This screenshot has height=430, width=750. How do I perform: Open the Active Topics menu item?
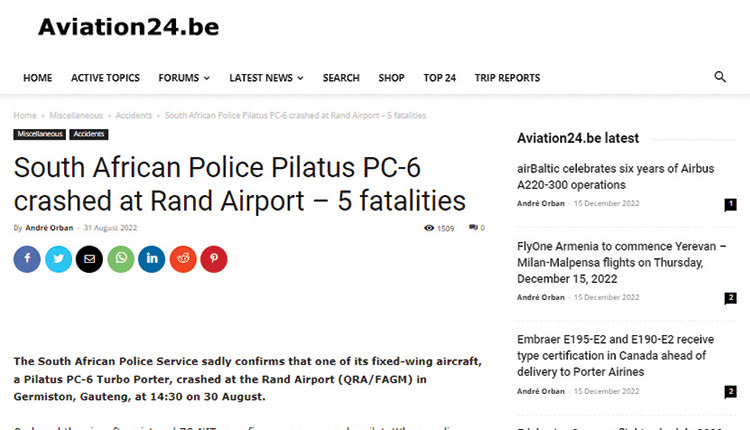point(105,78)
